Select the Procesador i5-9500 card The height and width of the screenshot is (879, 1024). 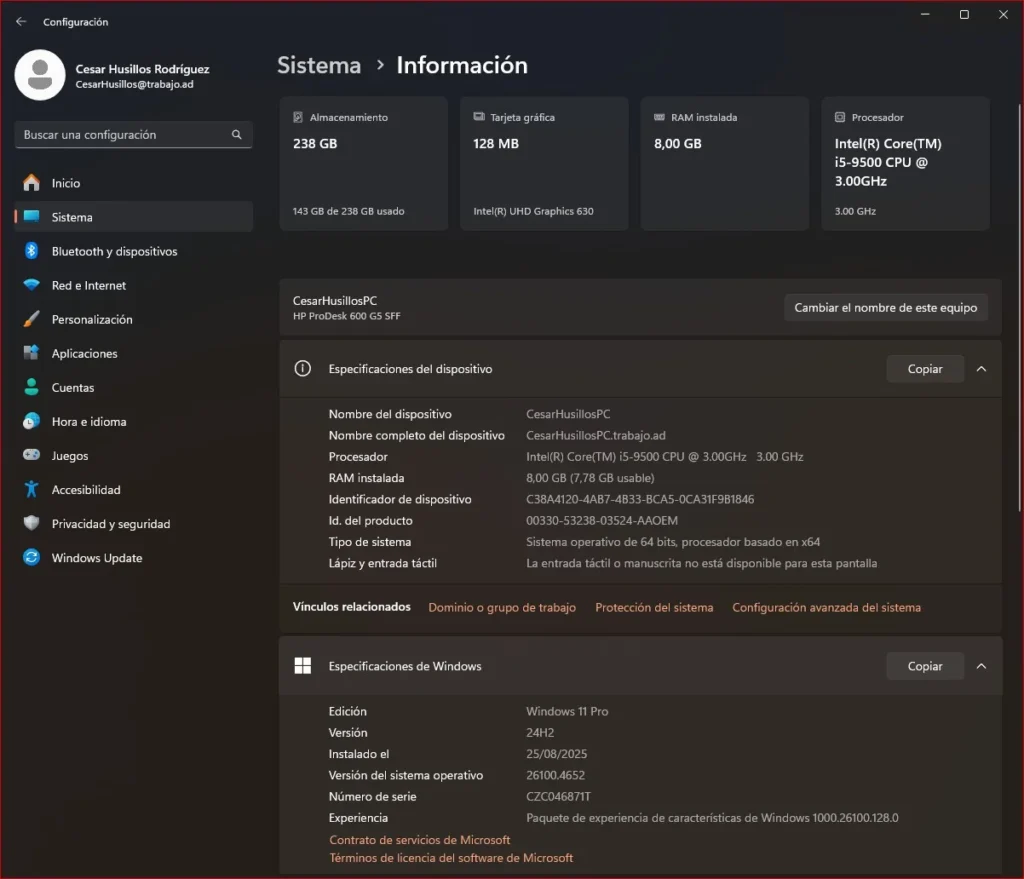coord(905,163)
